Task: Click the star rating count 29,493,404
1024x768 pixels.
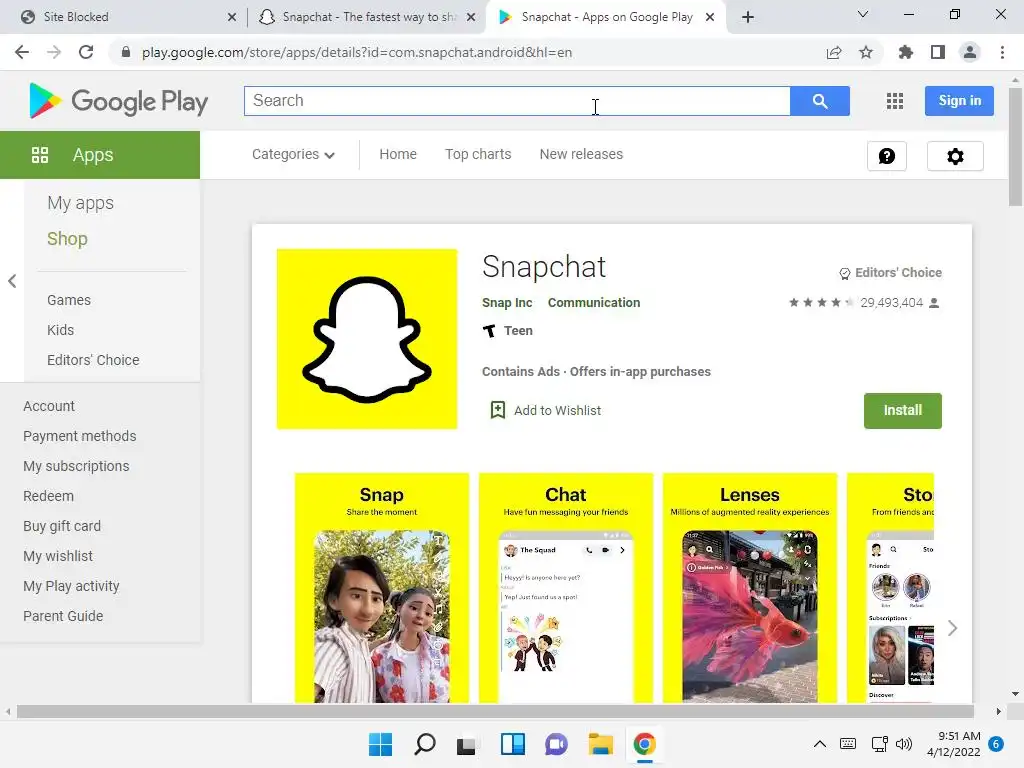Action: (x=891, y=302)
